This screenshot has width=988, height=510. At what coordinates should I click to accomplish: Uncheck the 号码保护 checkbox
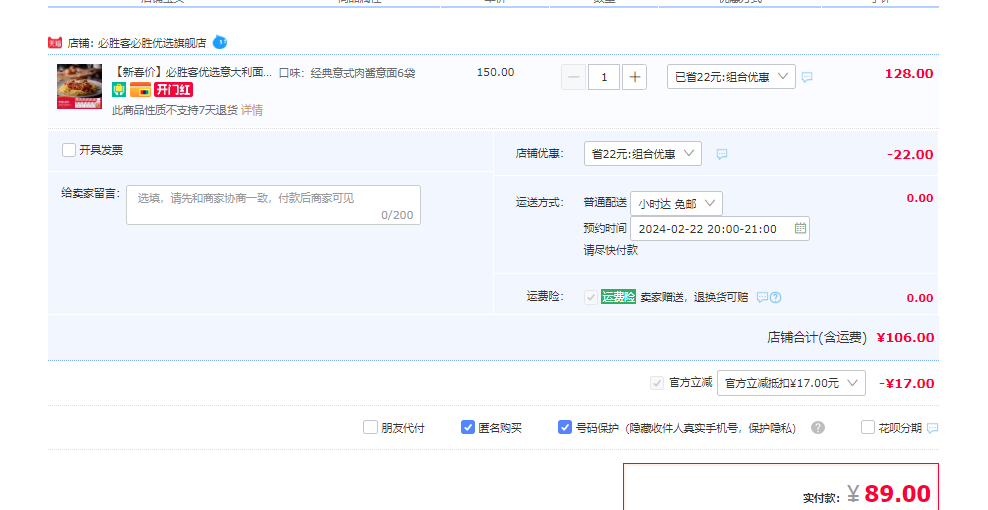565,427
